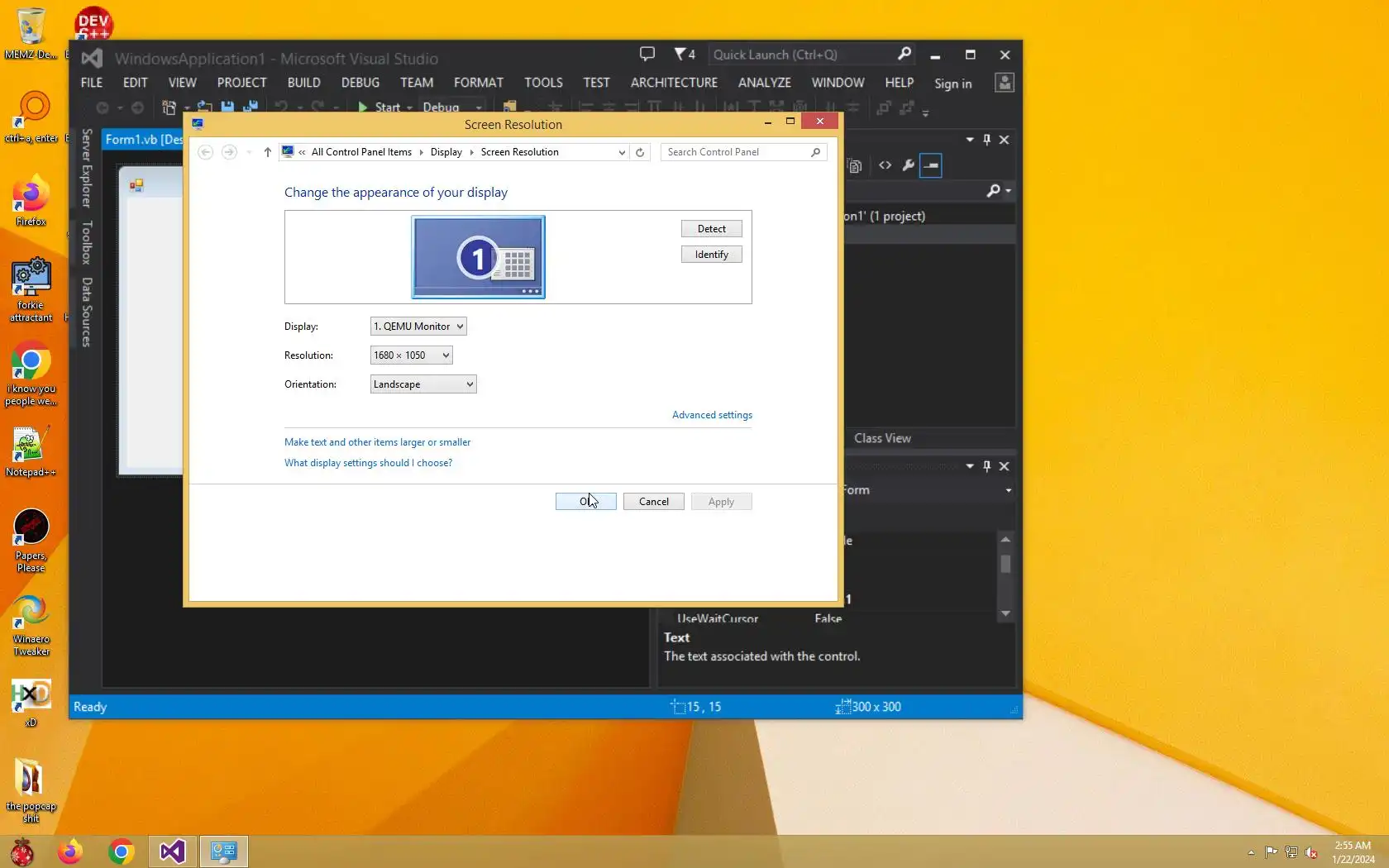Refresh the Screen Resolution address bar
Viewport: 1389px width, 868px height.
tap(640, 152)
